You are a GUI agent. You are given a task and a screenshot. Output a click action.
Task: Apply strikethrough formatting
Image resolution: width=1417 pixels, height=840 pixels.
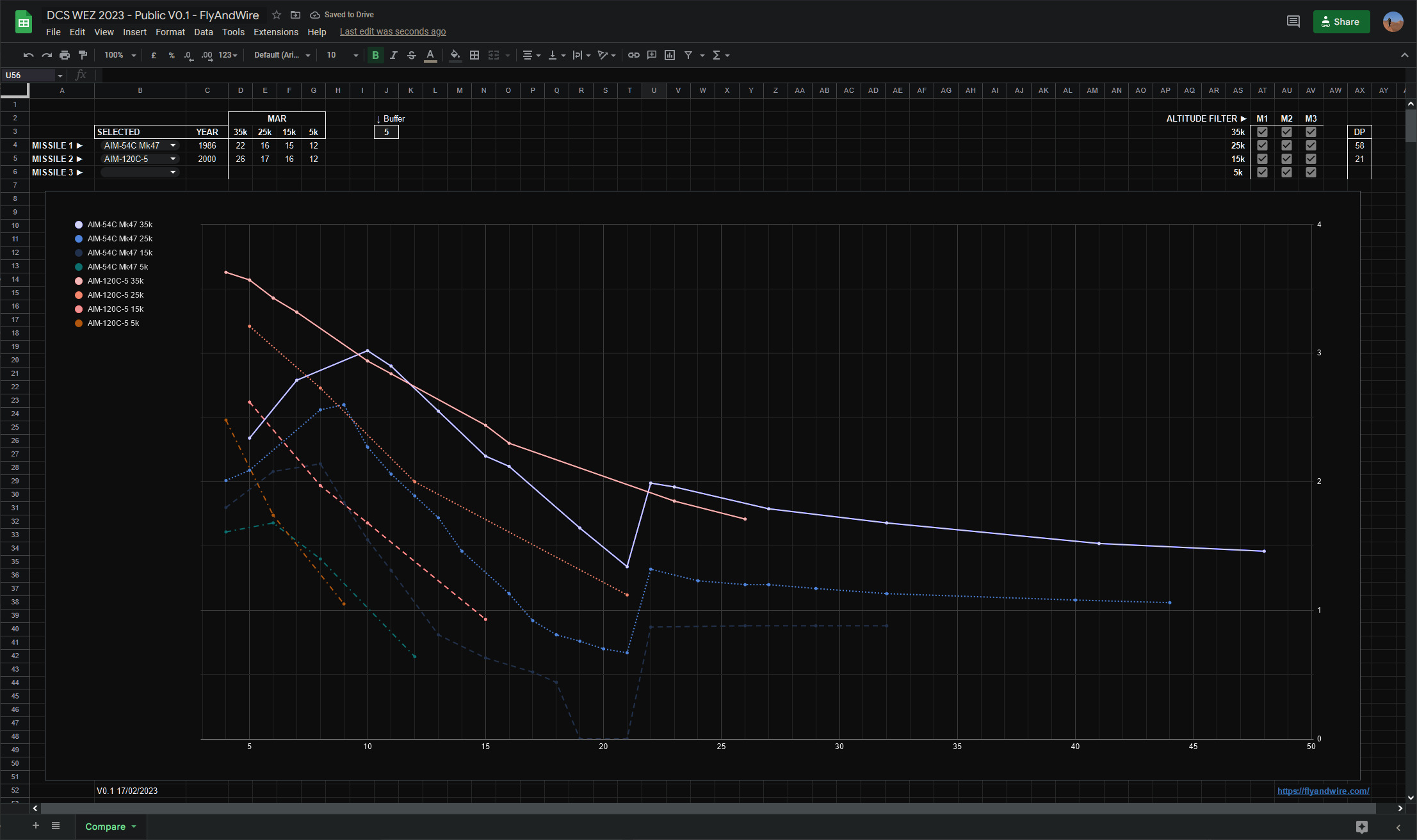click(x=412, y=55)
